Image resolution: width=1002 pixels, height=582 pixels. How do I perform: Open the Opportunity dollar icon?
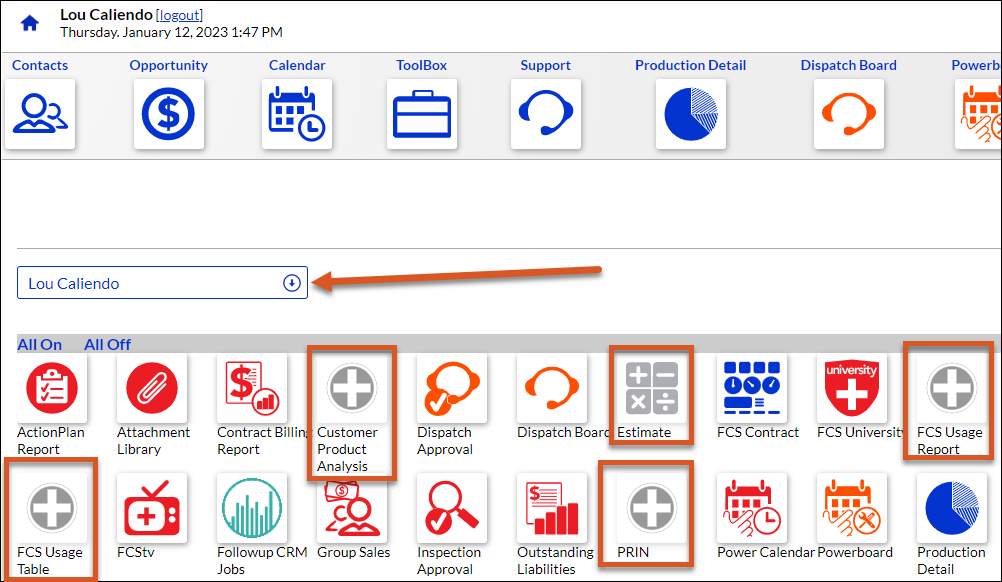click(x=169, y=114)
